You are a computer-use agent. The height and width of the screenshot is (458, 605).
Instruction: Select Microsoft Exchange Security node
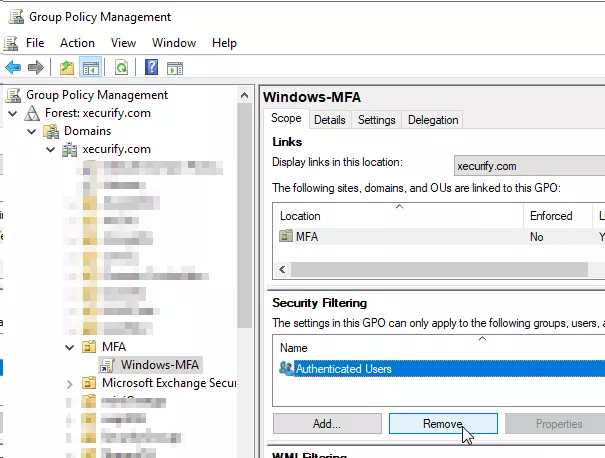coord(169,383)
